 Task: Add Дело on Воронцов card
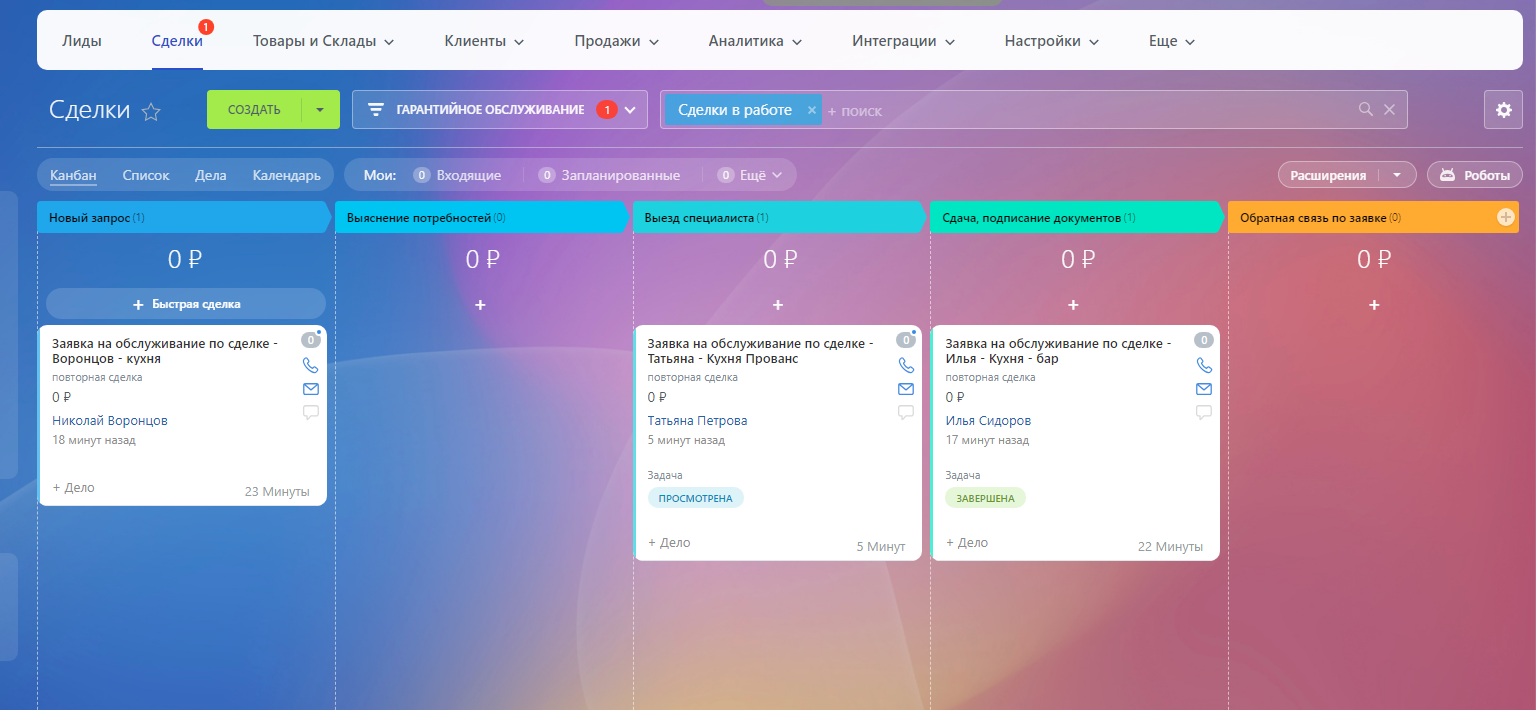74,488
